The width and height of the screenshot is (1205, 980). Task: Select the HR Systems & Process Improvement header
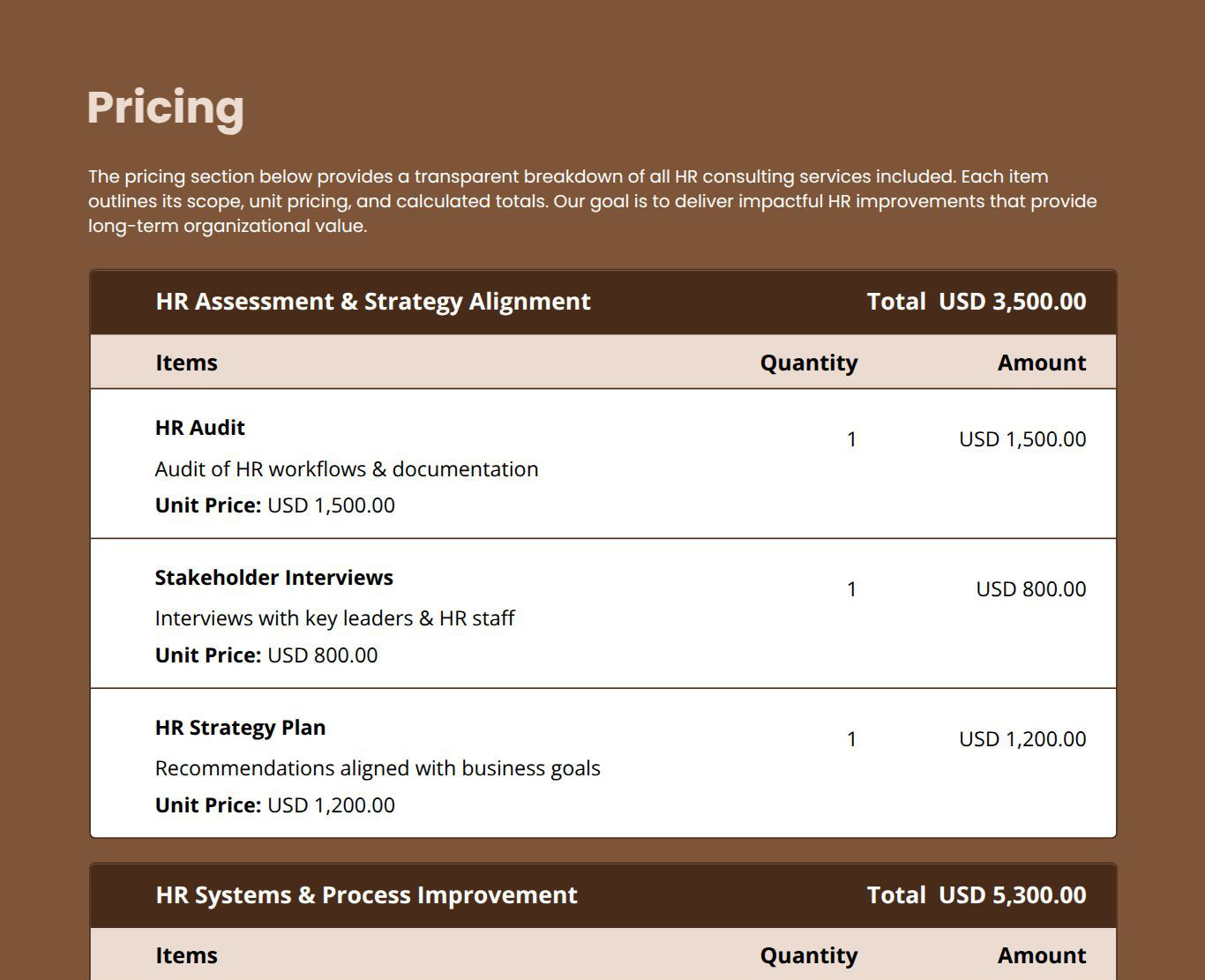365,895
